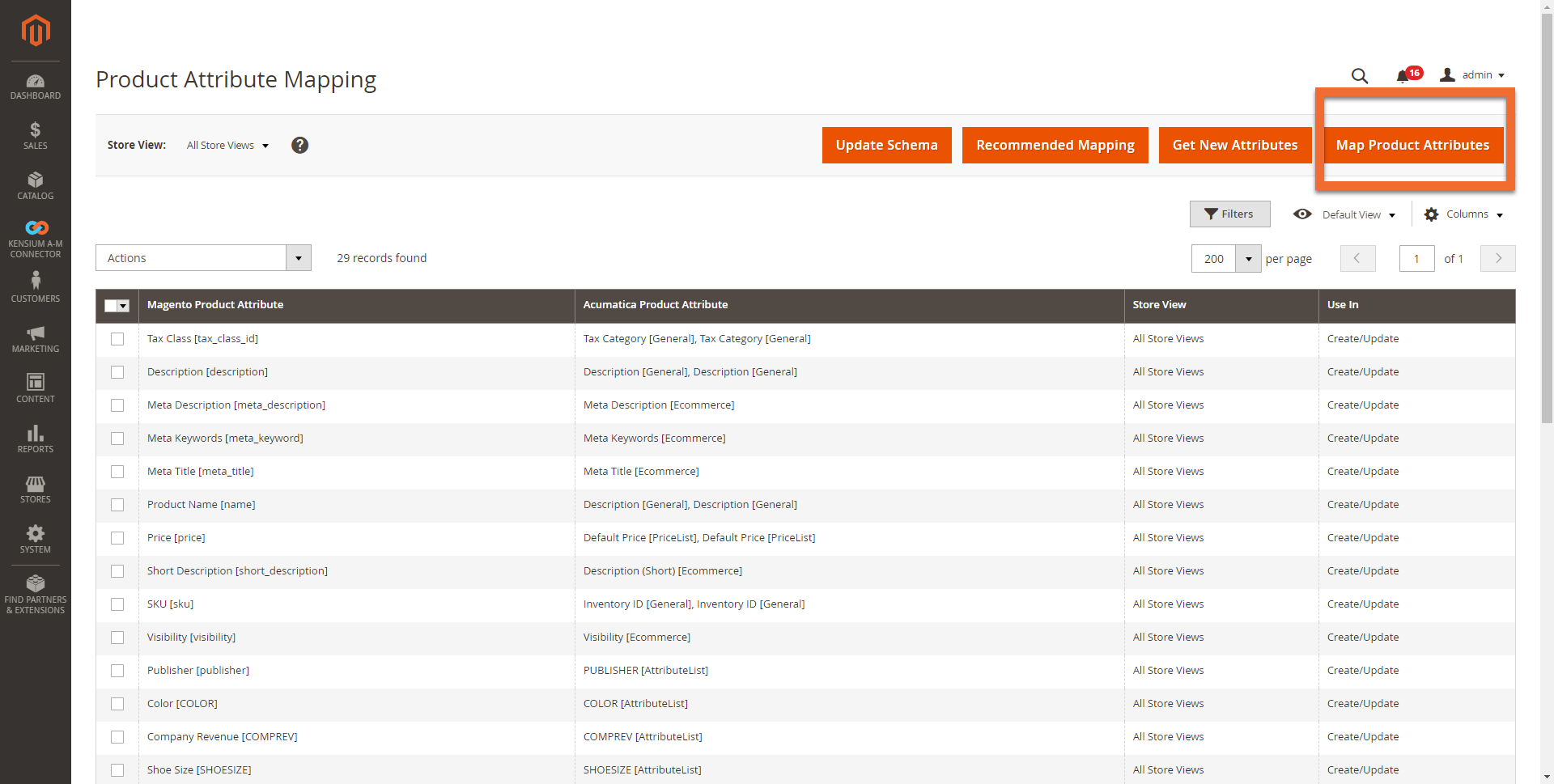Open Kensium A-M Connector menu
The width and height of the screenshot is (1554, 784).
point(36,239)
